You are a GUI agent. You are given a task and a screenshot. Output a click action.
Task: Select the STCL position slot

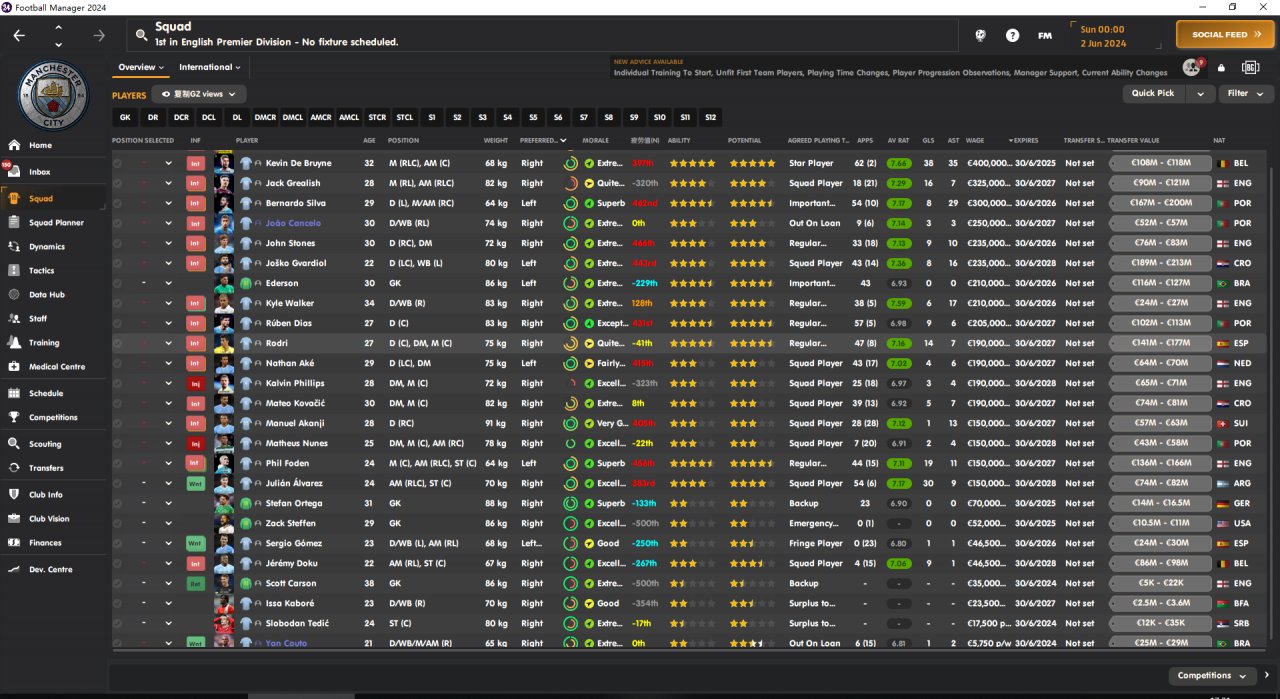[x=404, y=117]
